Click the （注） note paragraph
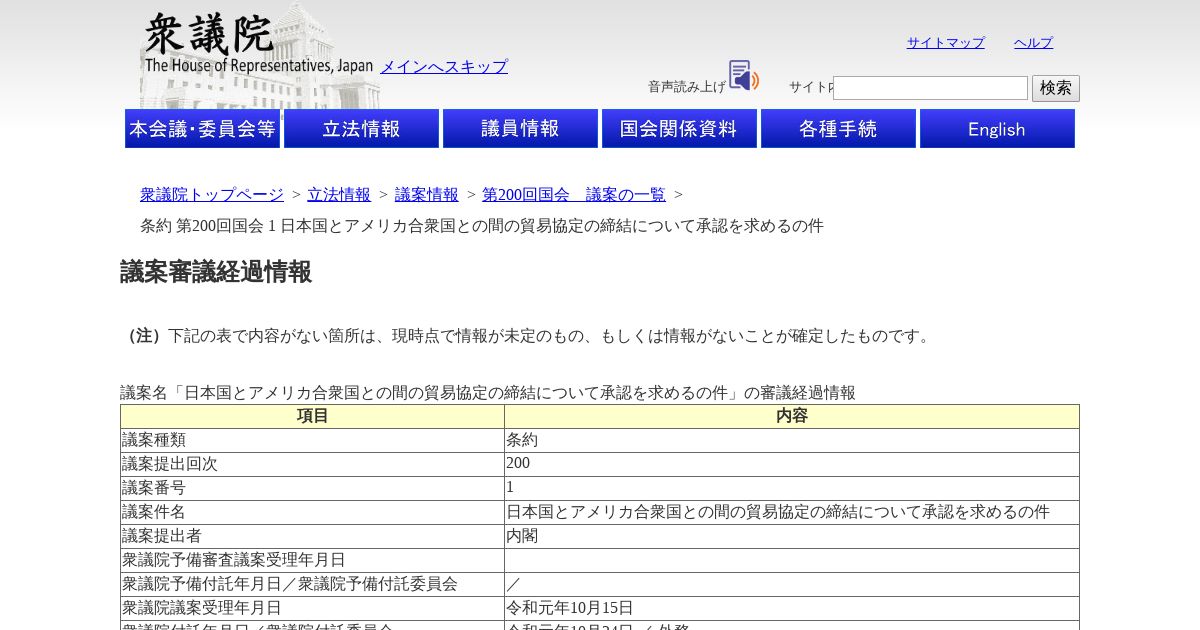The width and height of the screenshot is (1200, 630). (x=527, y=336)
